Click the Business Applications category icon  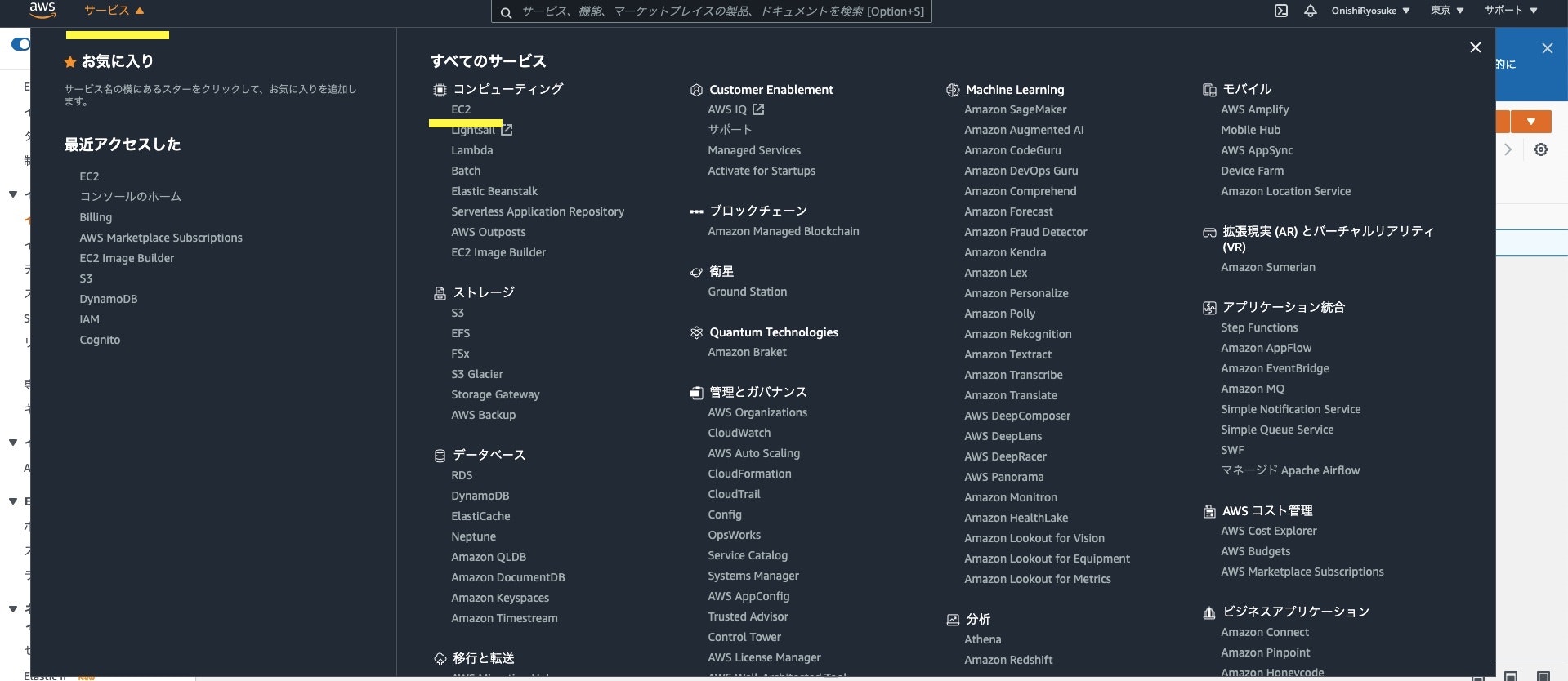(1209, 612)
